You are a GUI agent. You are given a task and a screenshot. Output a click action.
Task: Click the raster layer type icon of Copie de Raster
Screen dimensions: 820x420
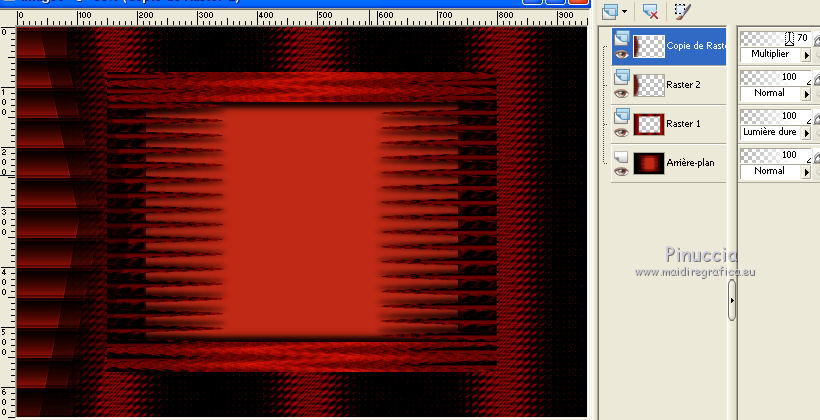[621, 38]
